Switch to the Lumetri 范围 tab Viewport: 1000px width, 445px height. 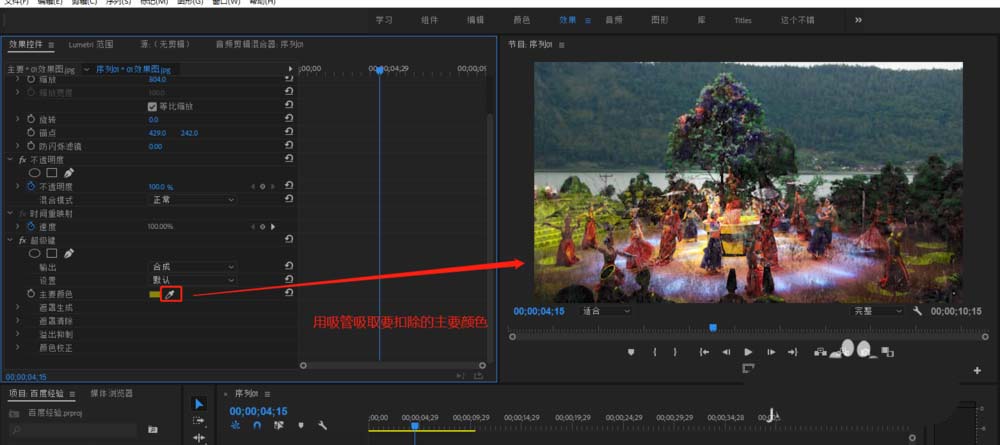coord(91,45)
